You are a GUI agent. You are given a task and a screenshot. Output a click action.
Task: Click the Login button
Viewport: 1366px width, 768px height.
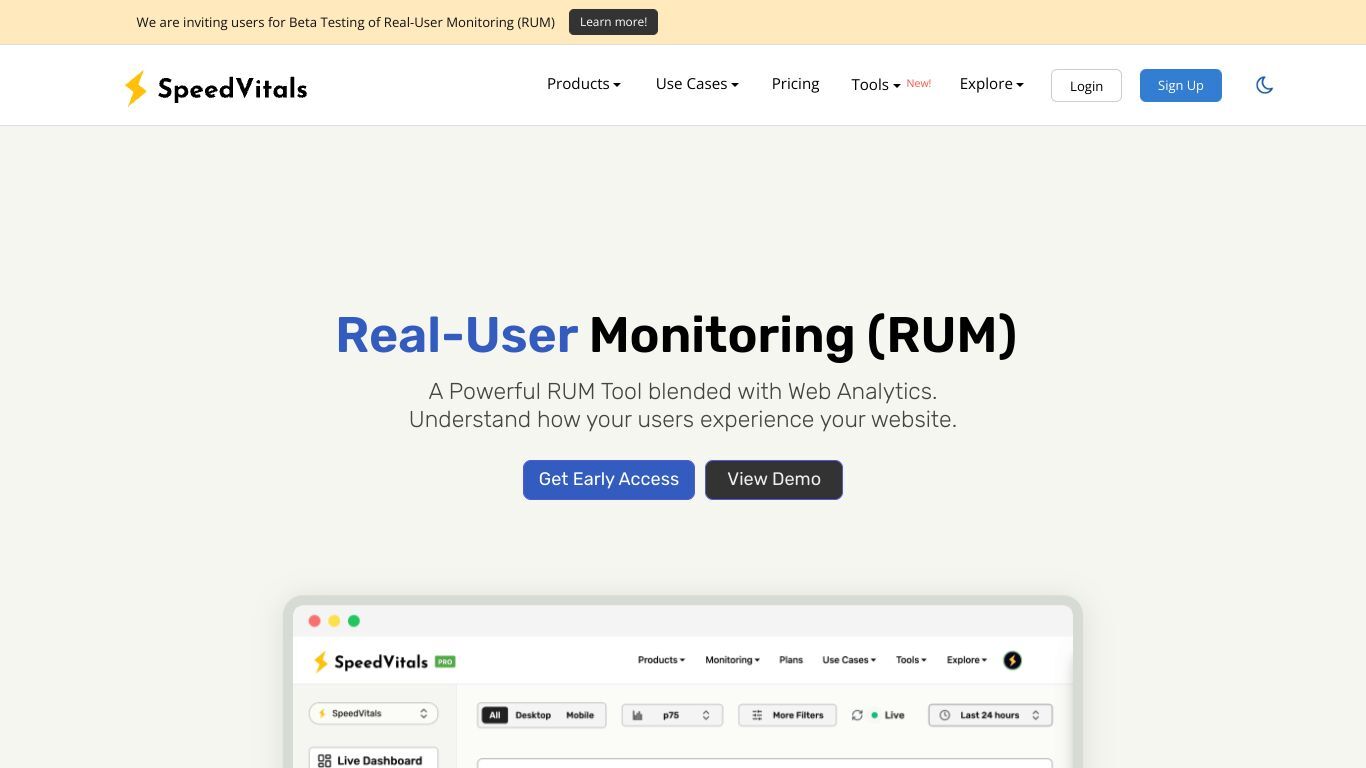[1086, 86]
